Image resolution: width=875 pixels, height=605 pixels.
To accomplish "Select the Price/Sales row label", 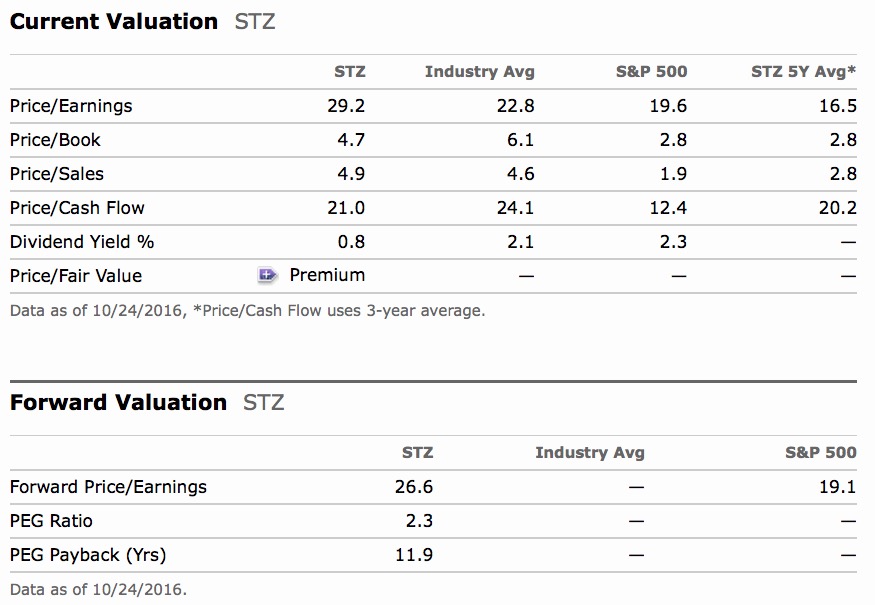I will (x=57, y=174).
